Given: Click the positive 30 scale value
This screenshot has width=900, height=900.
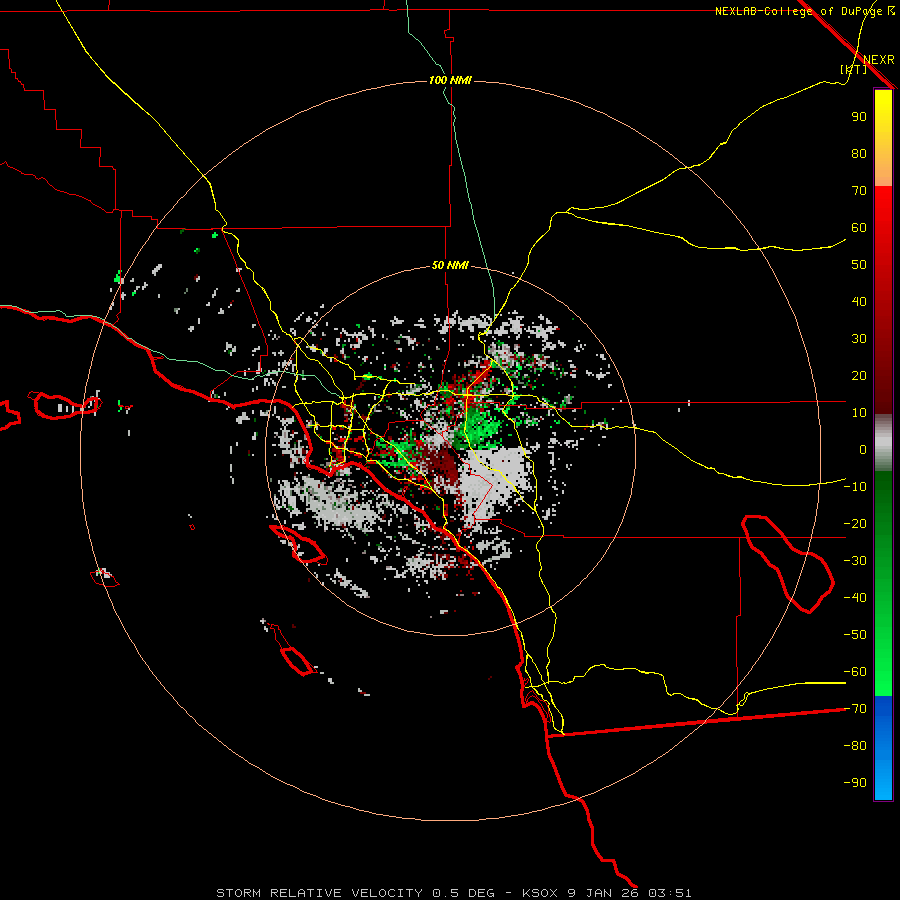Looking at the screenshot, I should click(x=859, y=339).
